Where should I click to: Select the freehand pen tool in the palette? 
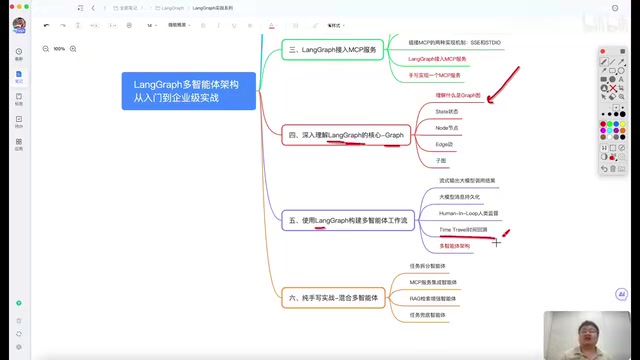click(604, 62)
